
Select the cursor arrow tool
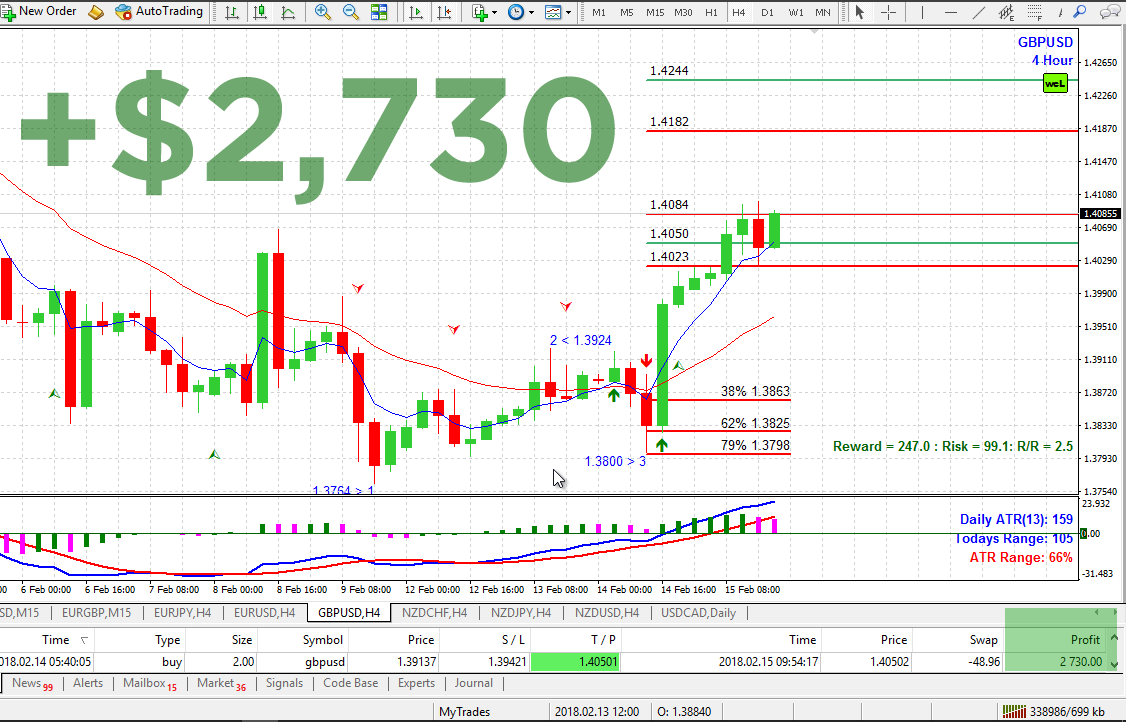pos(860,12)
